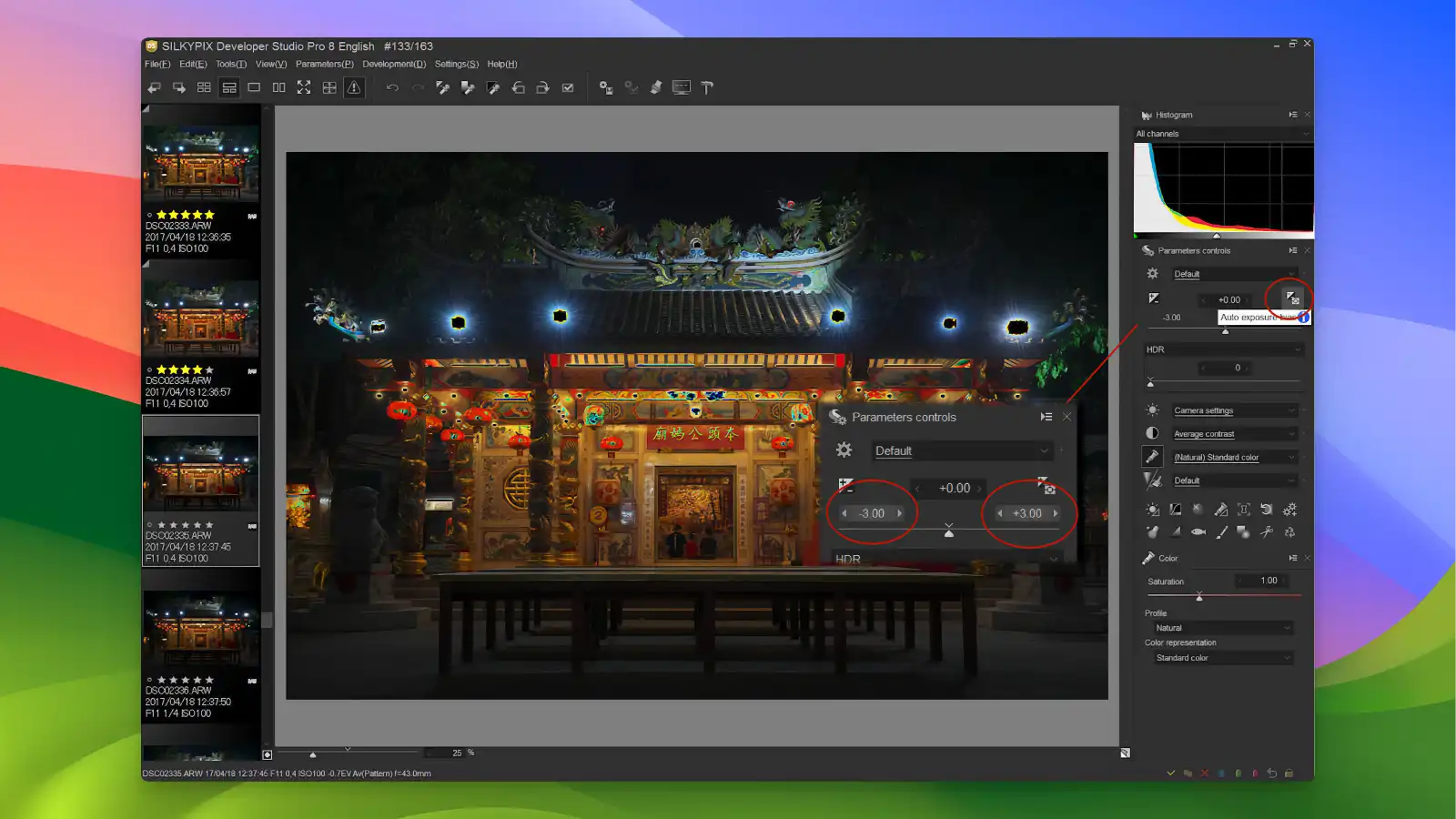Click the Natural profile selector
1456x819 pixels.
click(1220, 628)
